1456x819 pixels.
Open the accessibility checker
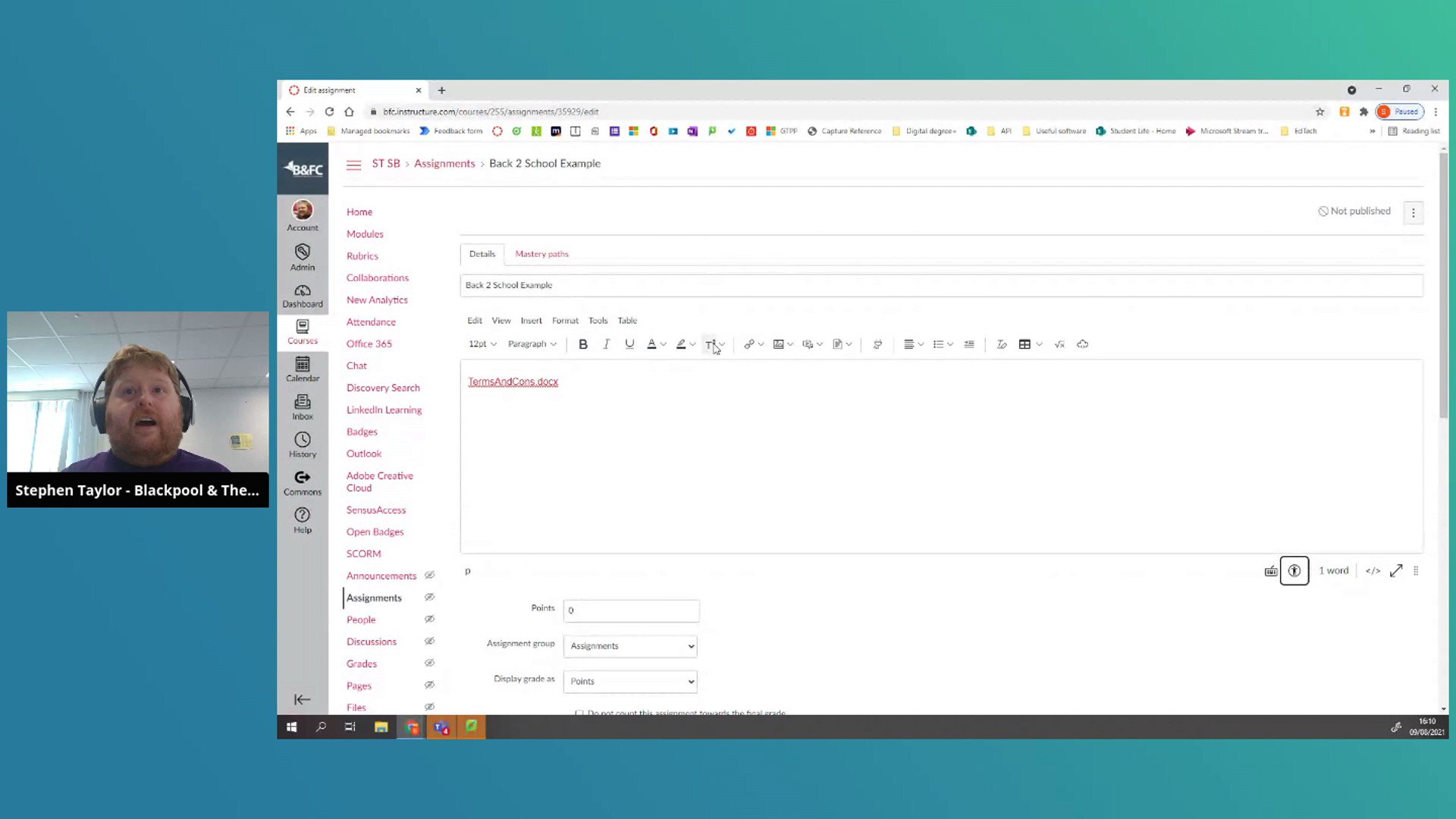(1294, 571)
